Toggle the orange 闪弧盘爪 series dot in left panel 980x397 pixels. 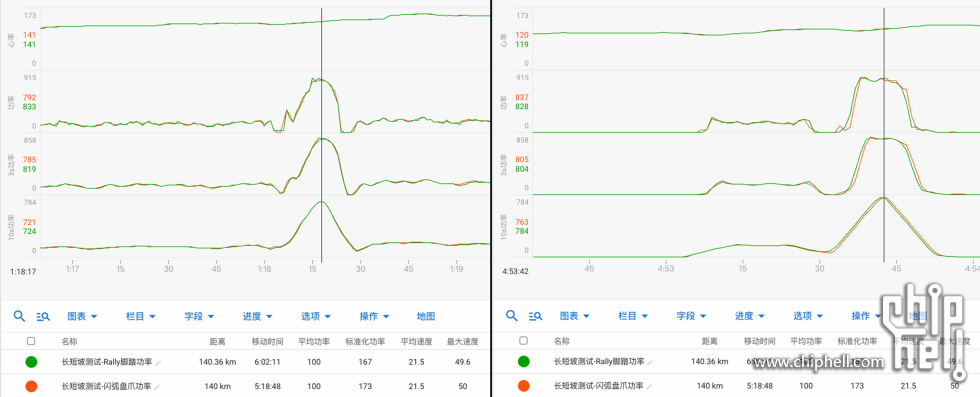click(31, 386)
